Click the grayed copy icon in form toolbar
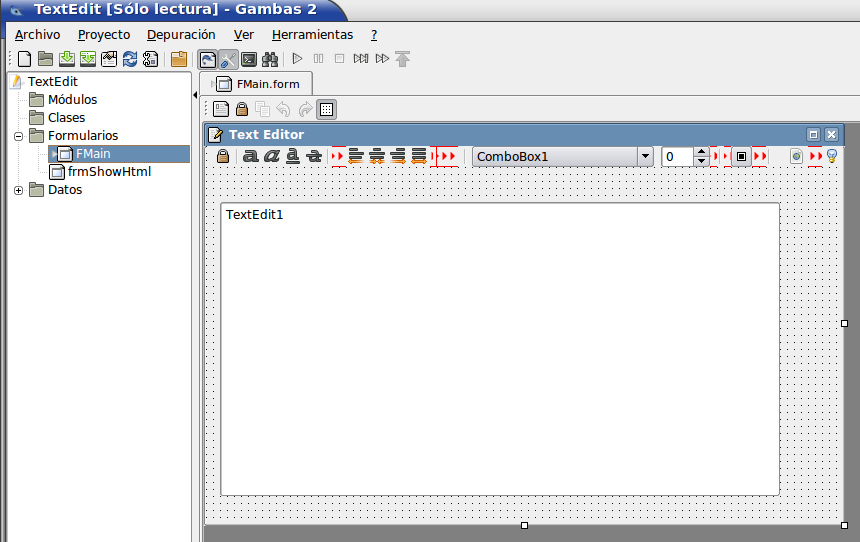This screenshot has width=860, height=542. 263,109
